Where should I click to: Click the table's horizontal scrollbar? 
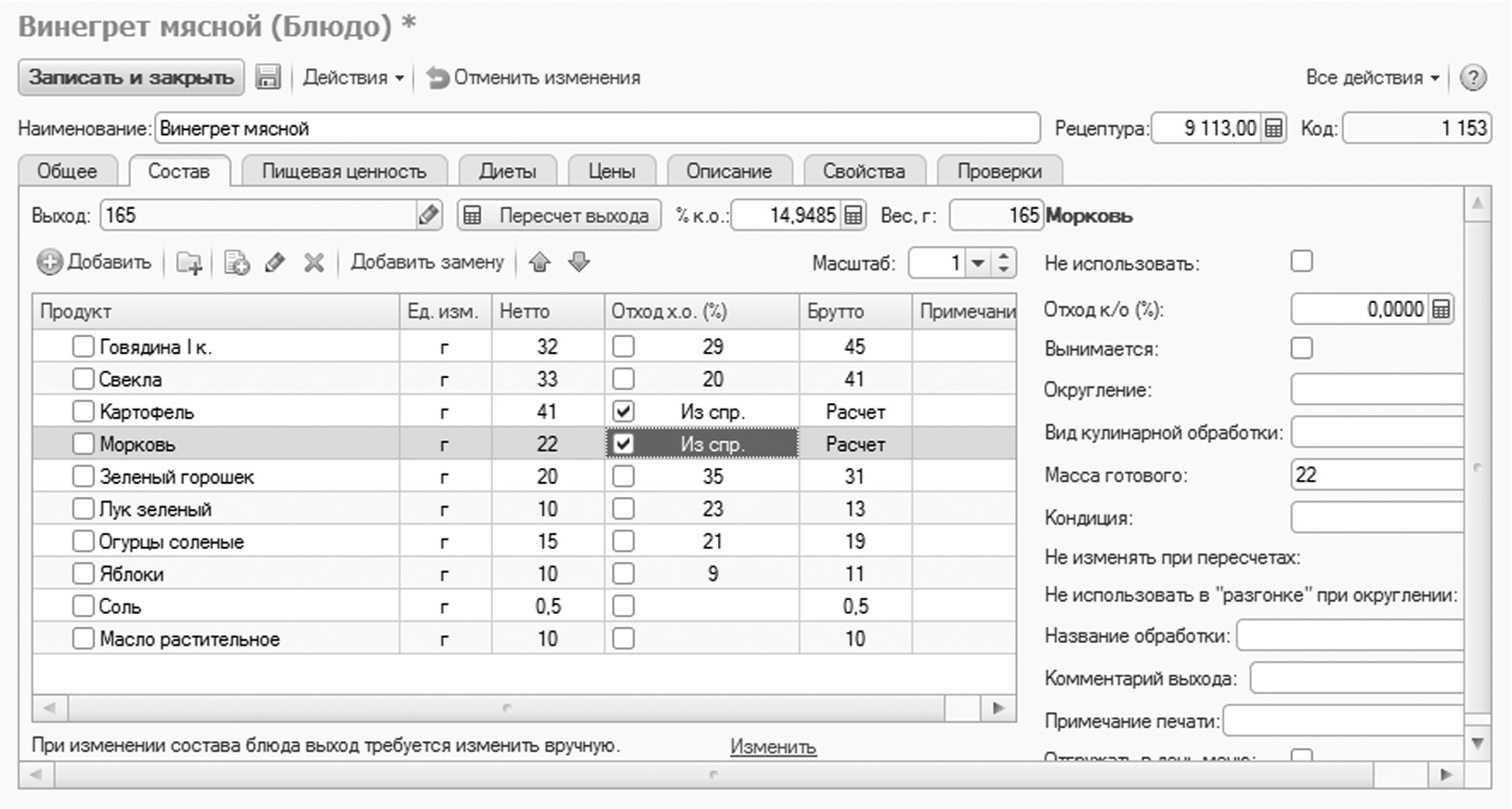[x=506, y=709]
